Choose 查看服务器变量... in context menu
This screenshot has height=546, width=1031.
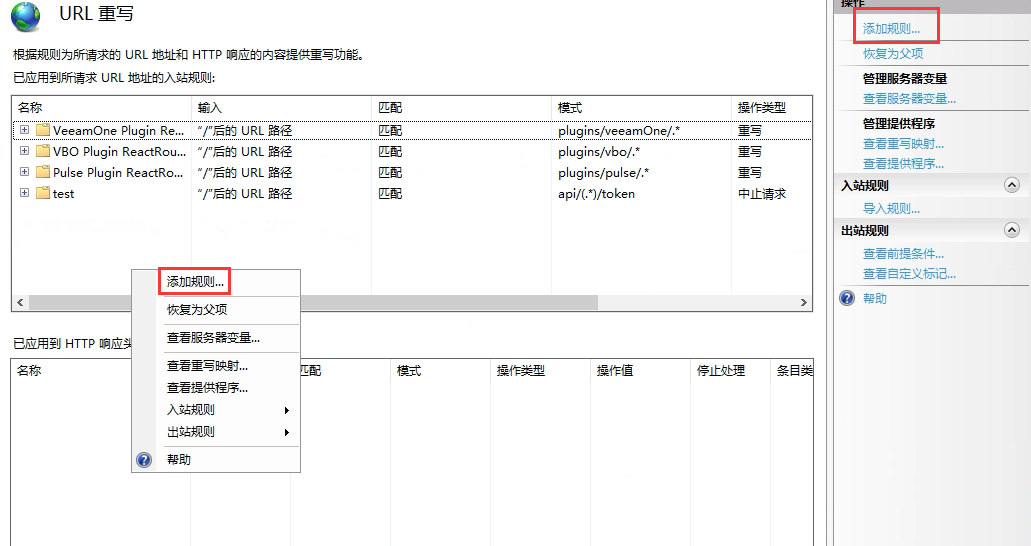(x=213, y=338)
